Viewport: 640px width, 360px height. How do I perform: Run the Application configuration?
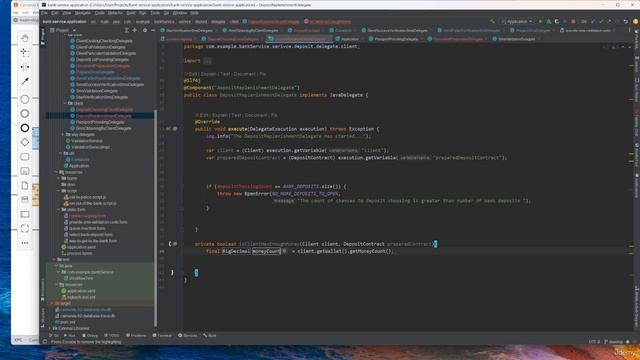540,21
